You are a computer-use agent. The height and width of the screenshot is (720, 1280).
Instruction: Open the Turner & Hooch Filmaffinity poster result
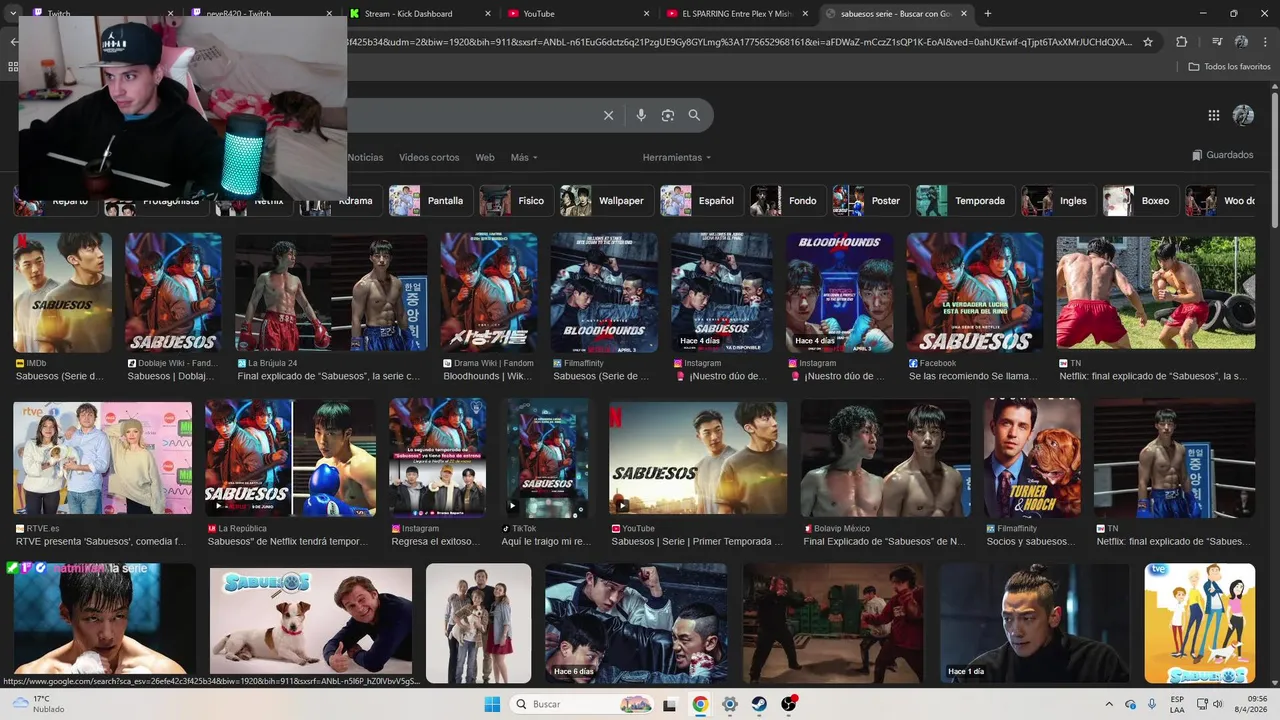click(1032, 459)
